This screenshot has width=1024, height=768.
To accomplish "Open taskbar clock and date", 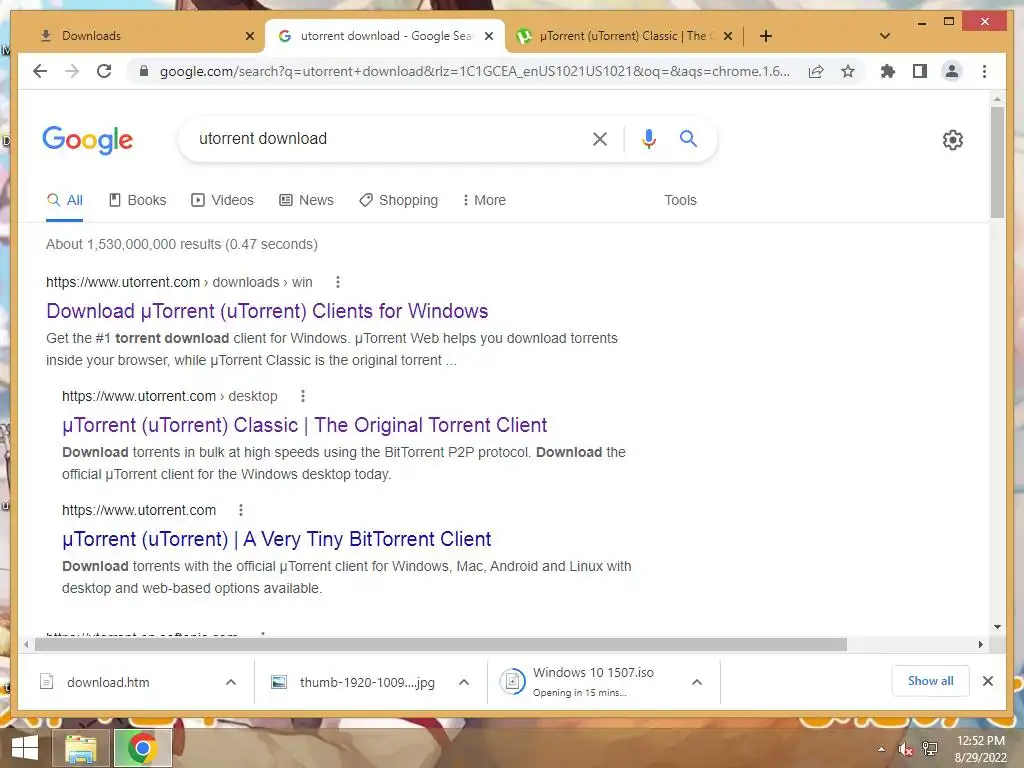I will [980, 749].
